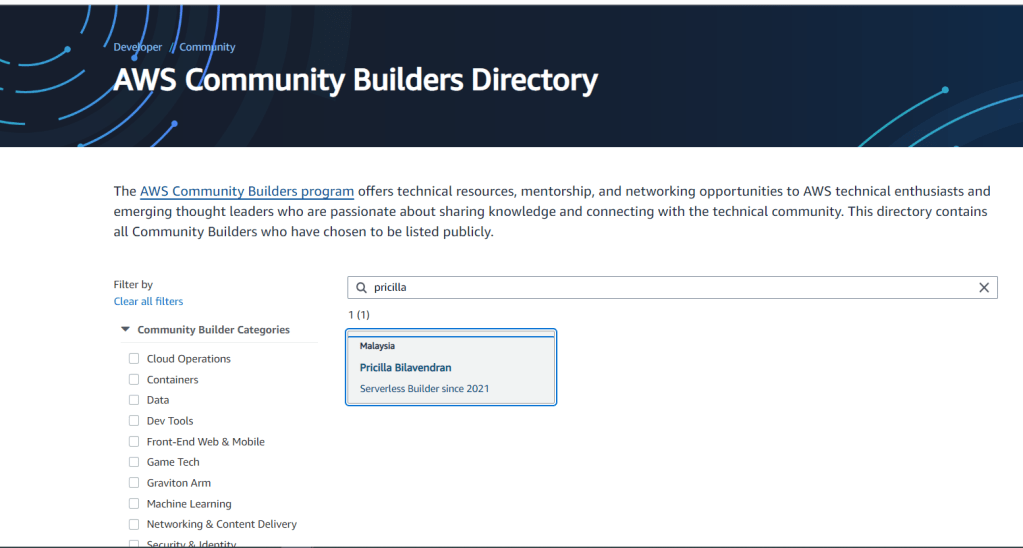This screenshot has width=1023, height=548.
Task: Clear the search field with X icon
Action: (984, 288)
